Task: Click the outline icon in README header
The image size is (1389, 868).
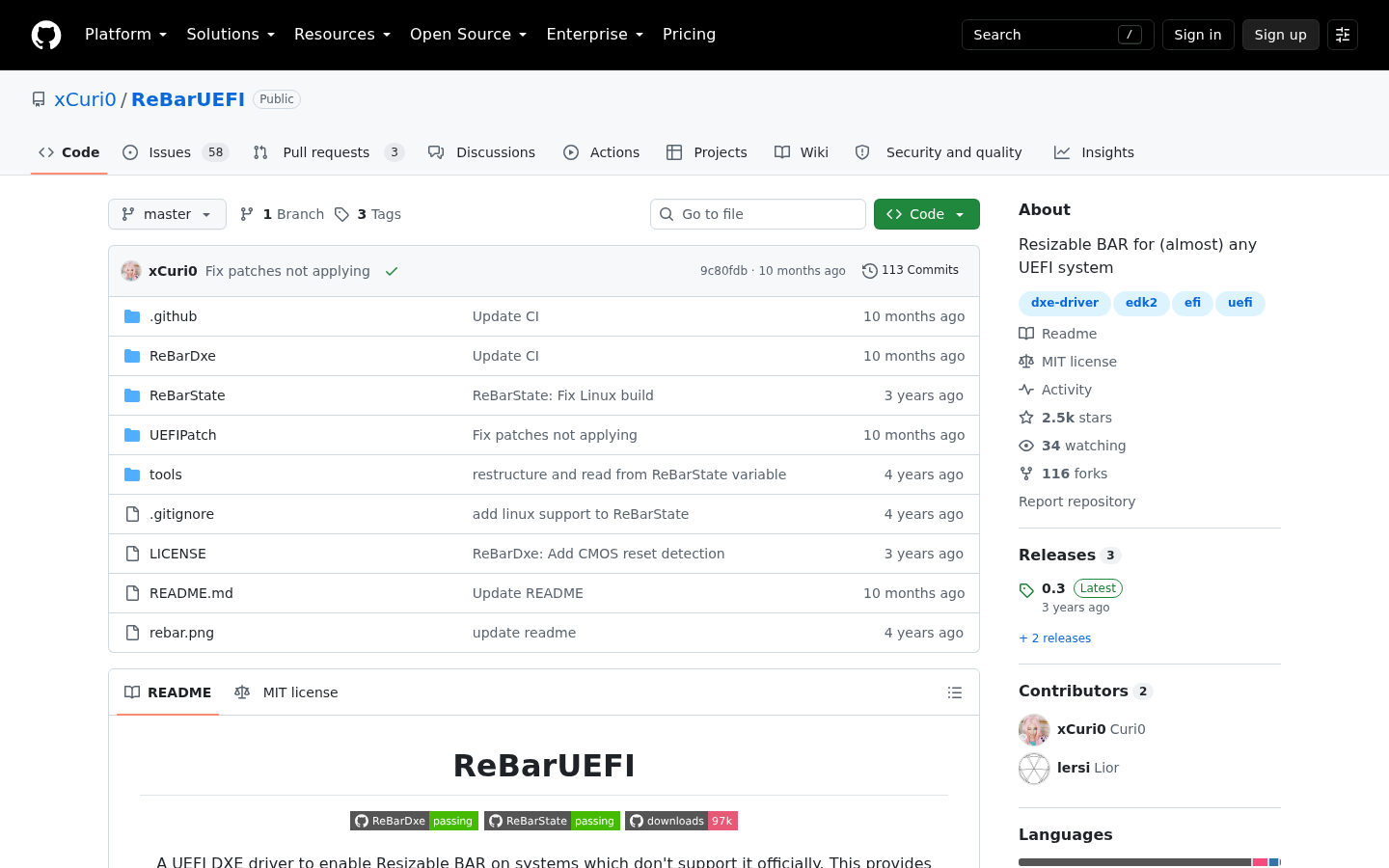Action: point(955,692)
